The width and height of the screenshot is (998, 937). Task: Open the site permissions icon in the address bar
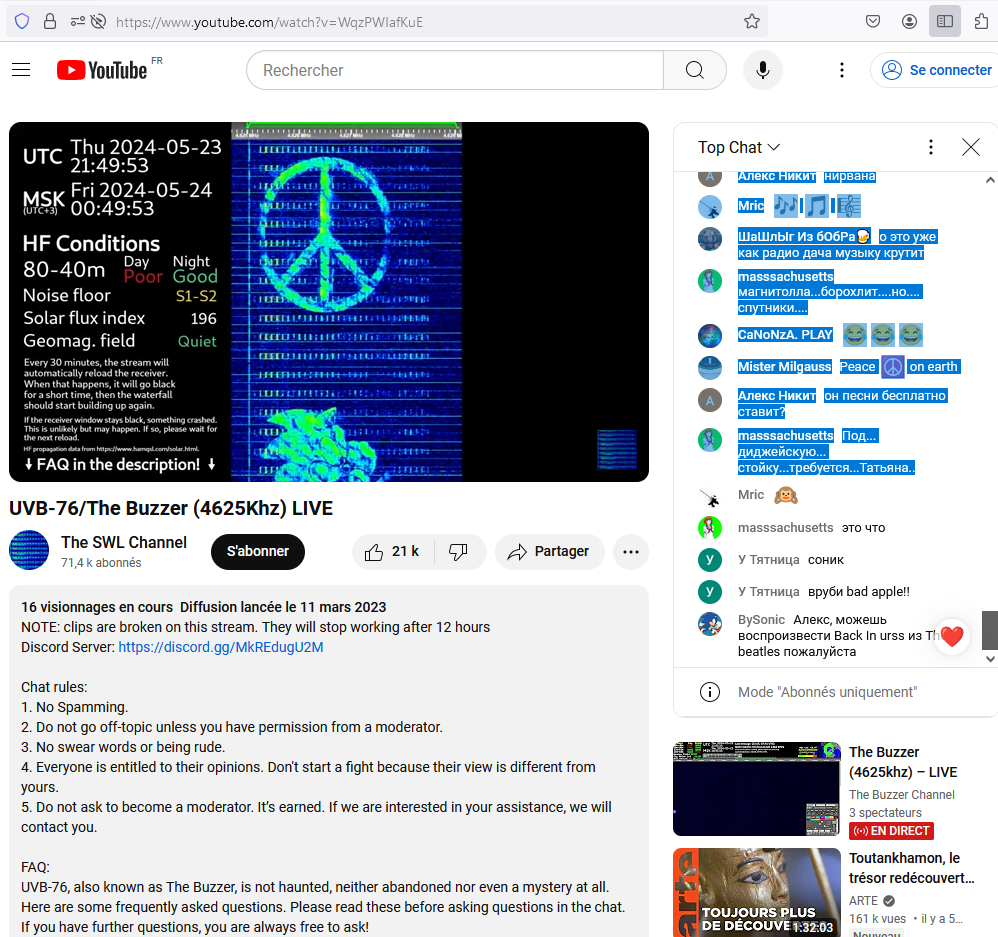(78, 22)
